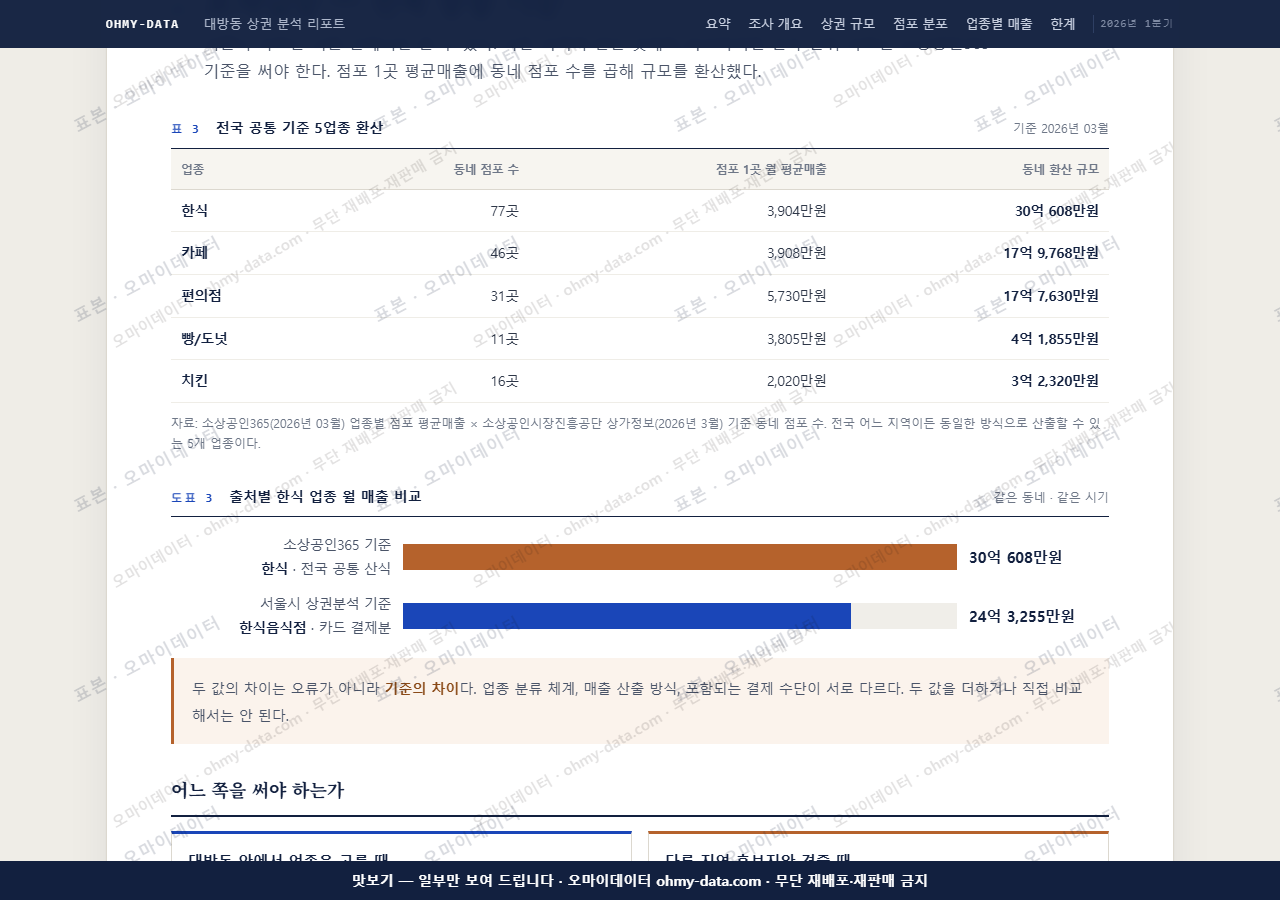Click the 3,805만원 average sales cell
Screen dimensions: 1280x900
coord(797,338)
